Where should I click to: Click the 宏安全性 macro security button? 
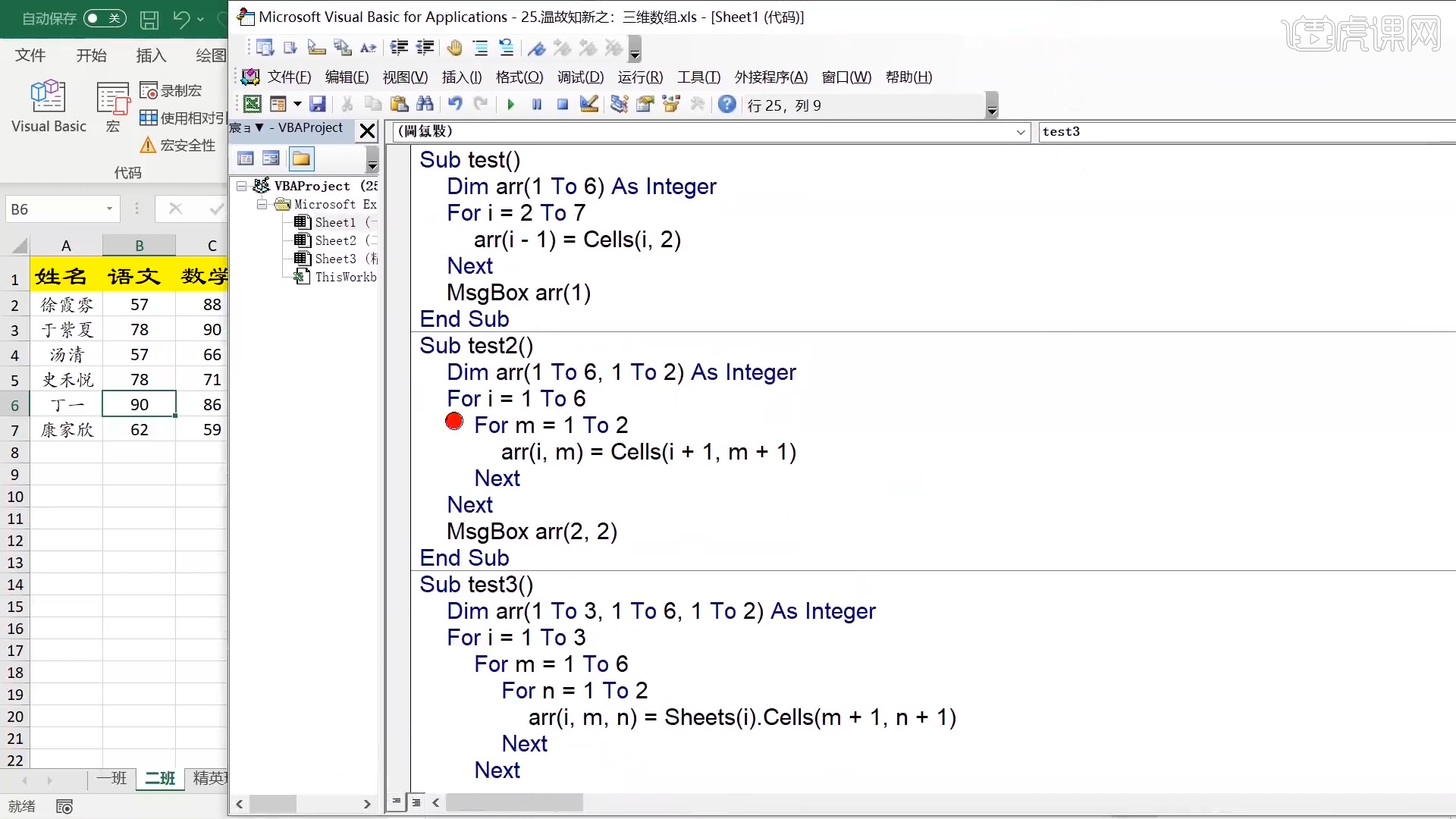point(178,145)
